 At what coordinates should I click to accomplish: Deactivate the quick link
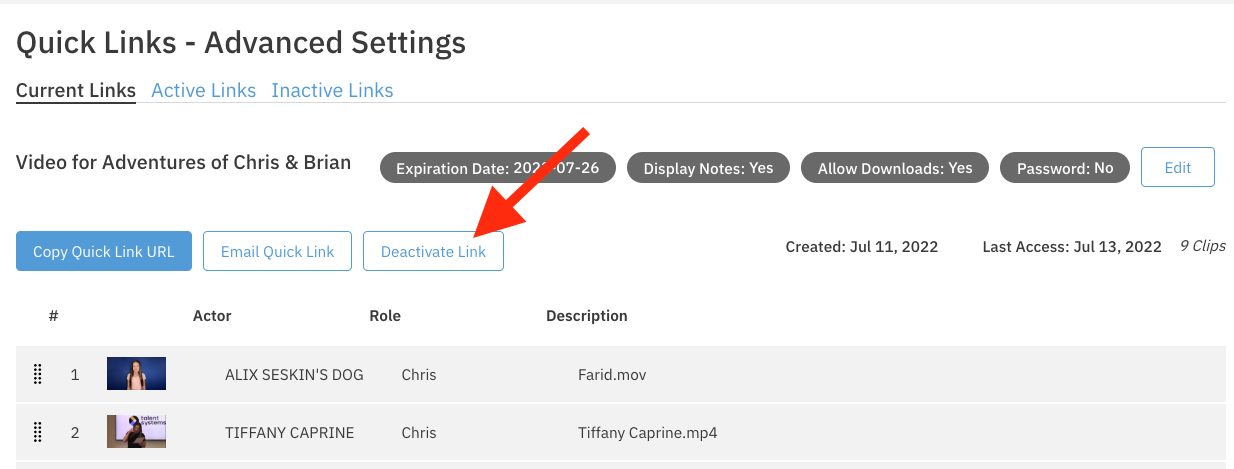[433, 252]
